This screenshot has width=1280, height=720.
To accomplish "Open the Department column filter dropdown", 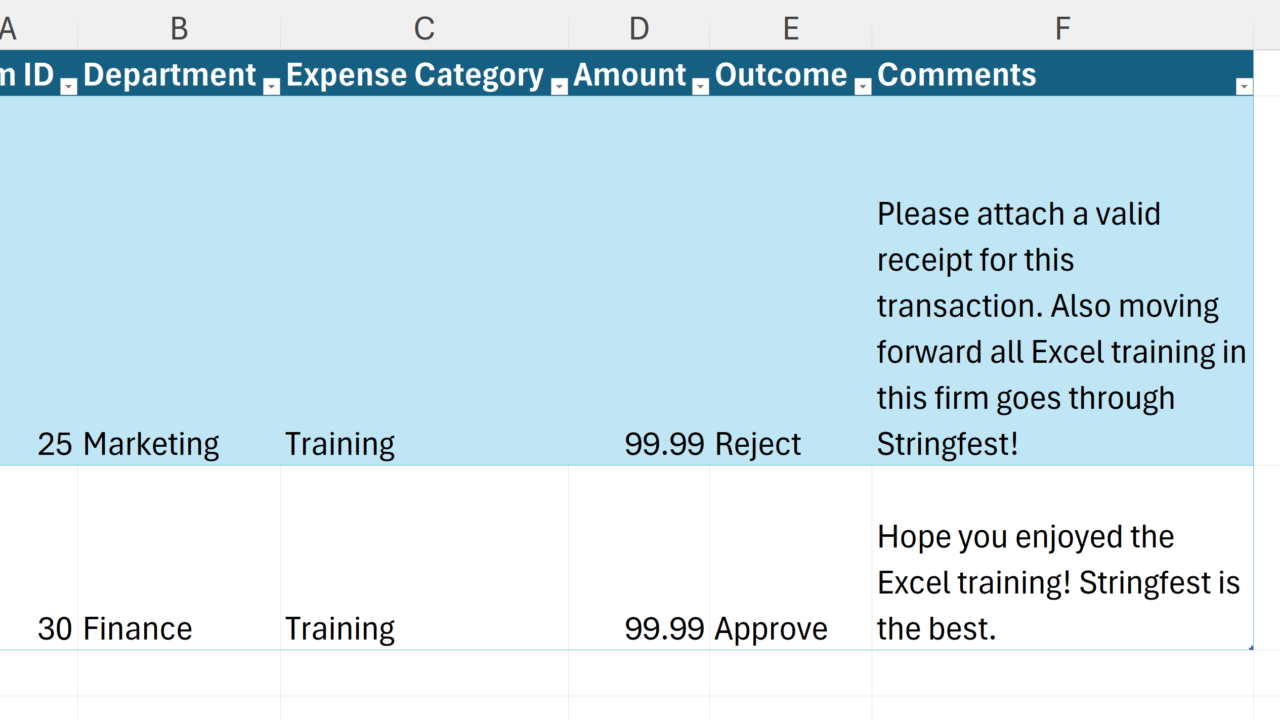I will pos(271,87).
